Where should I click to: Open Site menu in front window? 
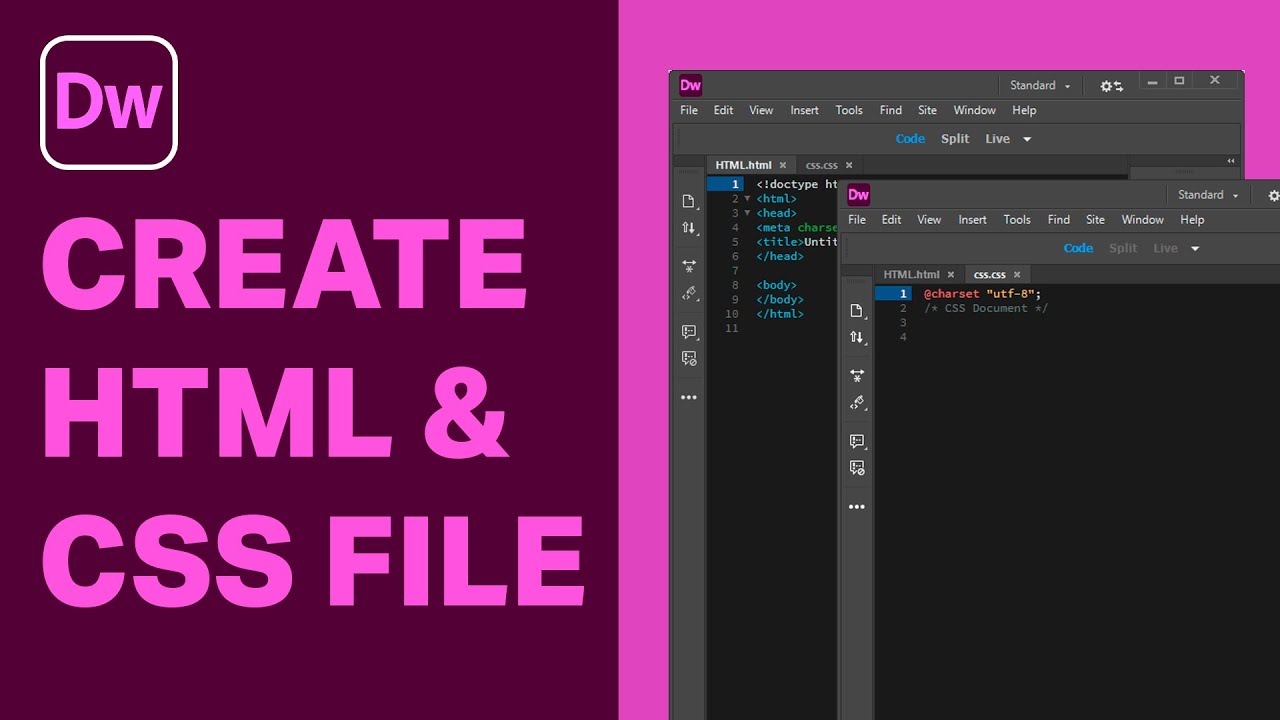[1095, 220]
